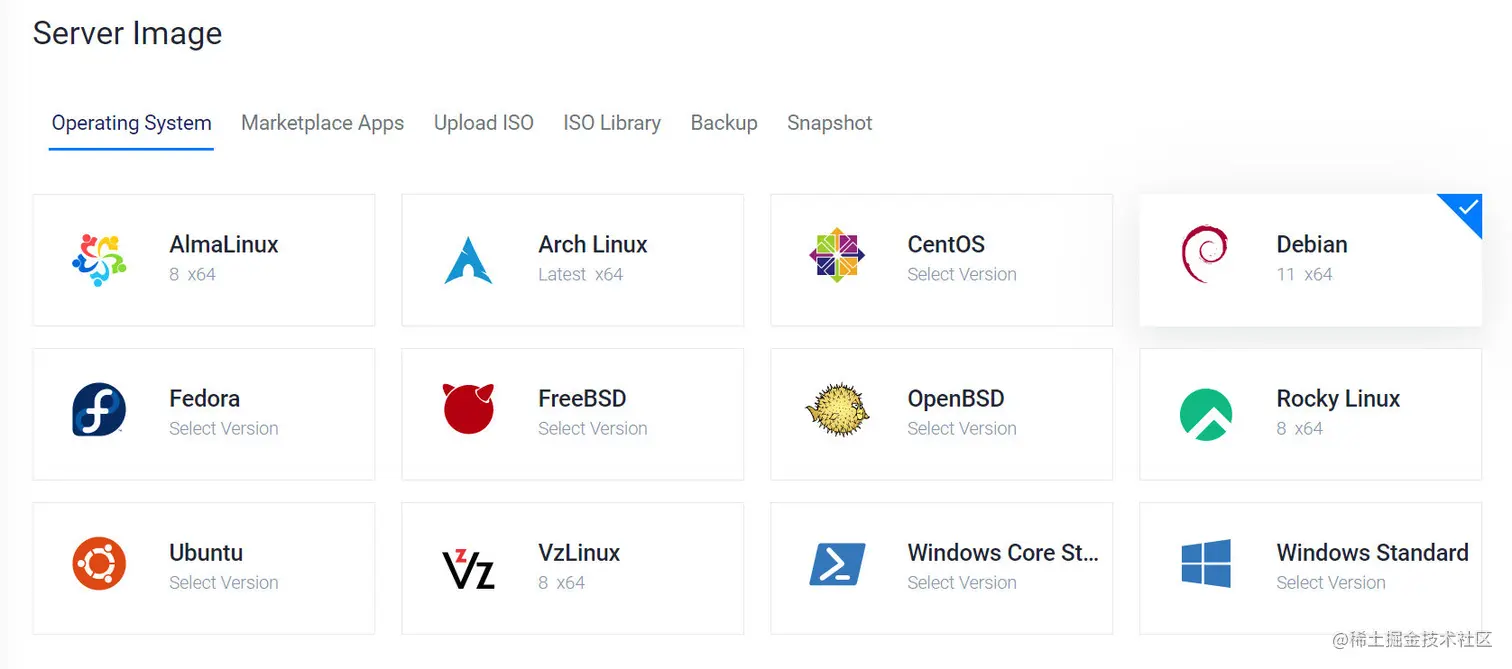Click the Rocky Linux server card

click(x=1311, y=412)
